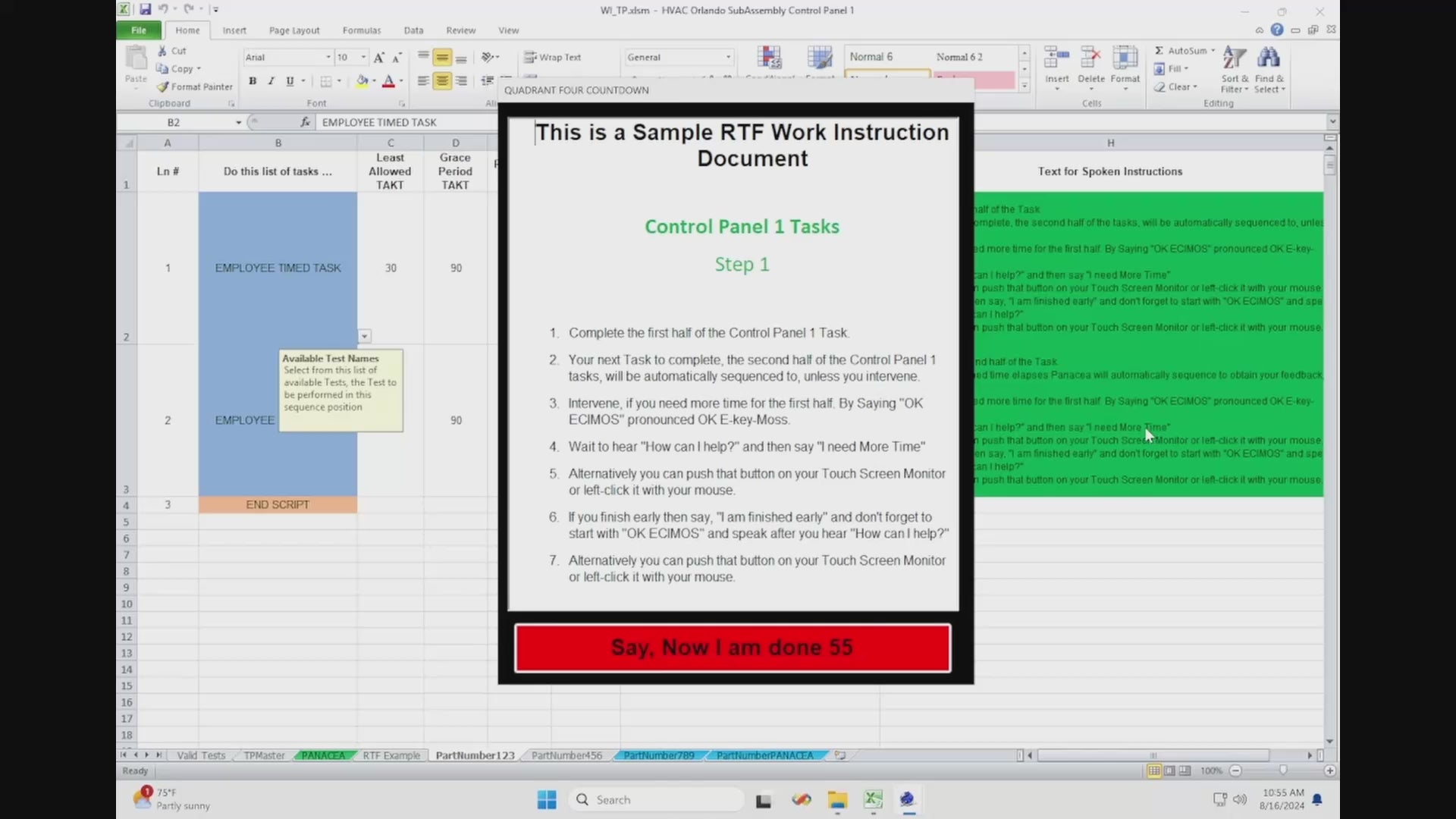Screen dimensions: 1456x819
Task: Click the Top Align icon
Action: tap(423, 57)
